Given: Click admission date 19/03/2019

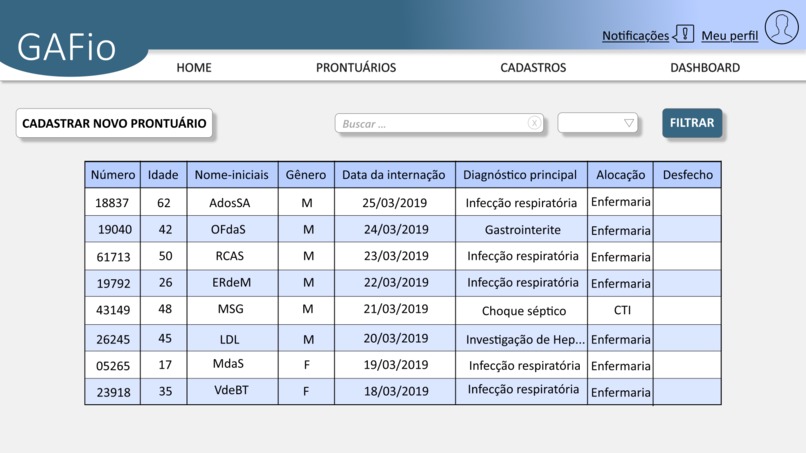Looking at the screenshot, I should pyautogui.click(x=396, y=365).
